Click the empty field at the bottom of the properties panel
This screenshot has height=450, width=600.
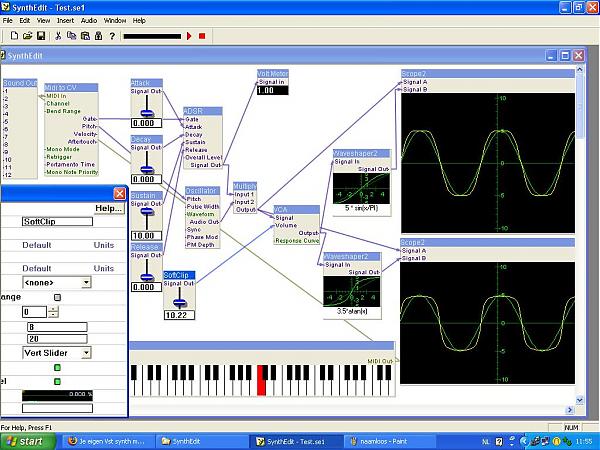pos(57,408)
